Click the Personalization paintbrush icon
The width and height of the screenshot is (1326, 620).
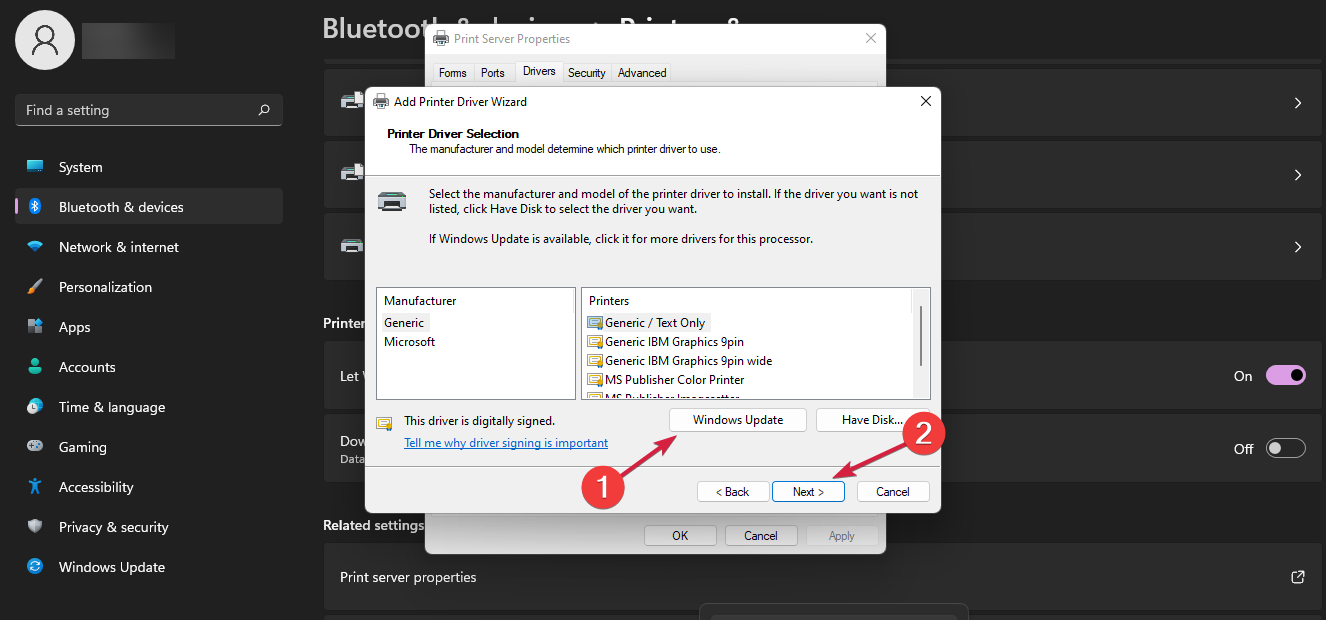click(35, 287)
